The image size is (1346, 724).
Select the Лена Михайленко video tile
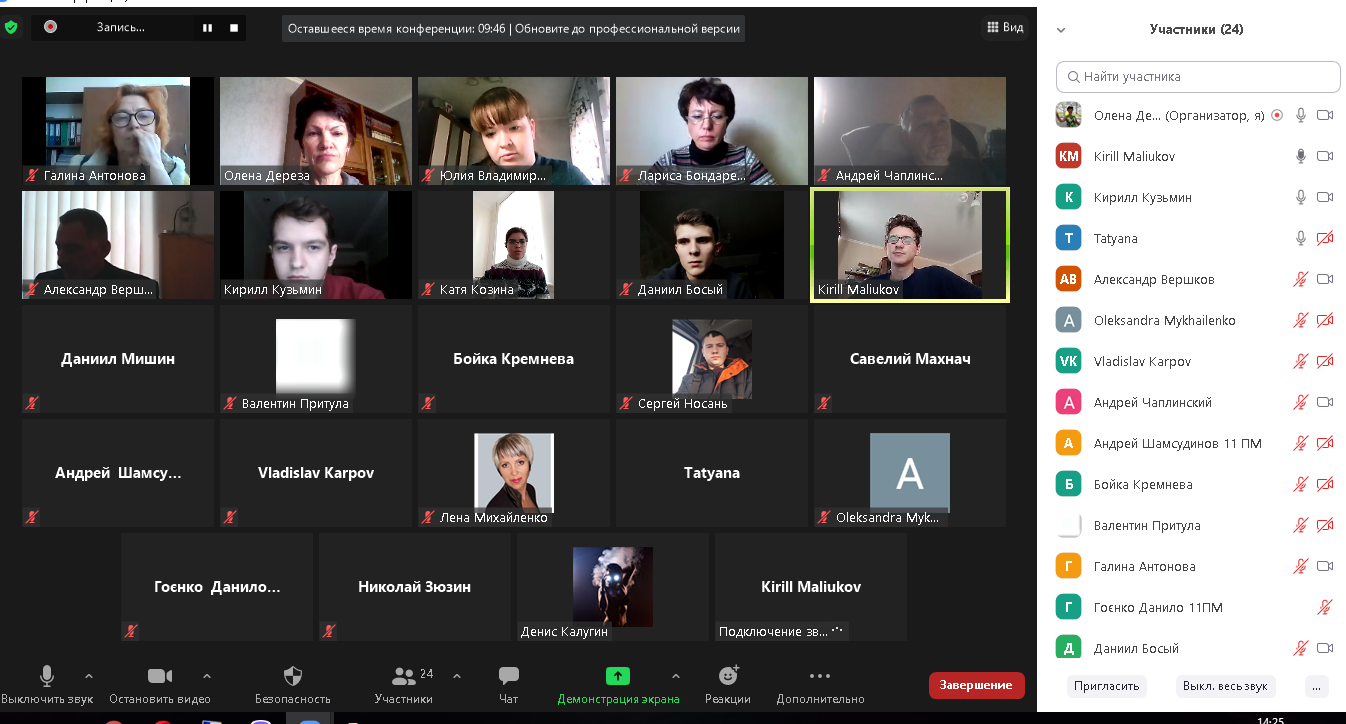click(x=514, y=473)
